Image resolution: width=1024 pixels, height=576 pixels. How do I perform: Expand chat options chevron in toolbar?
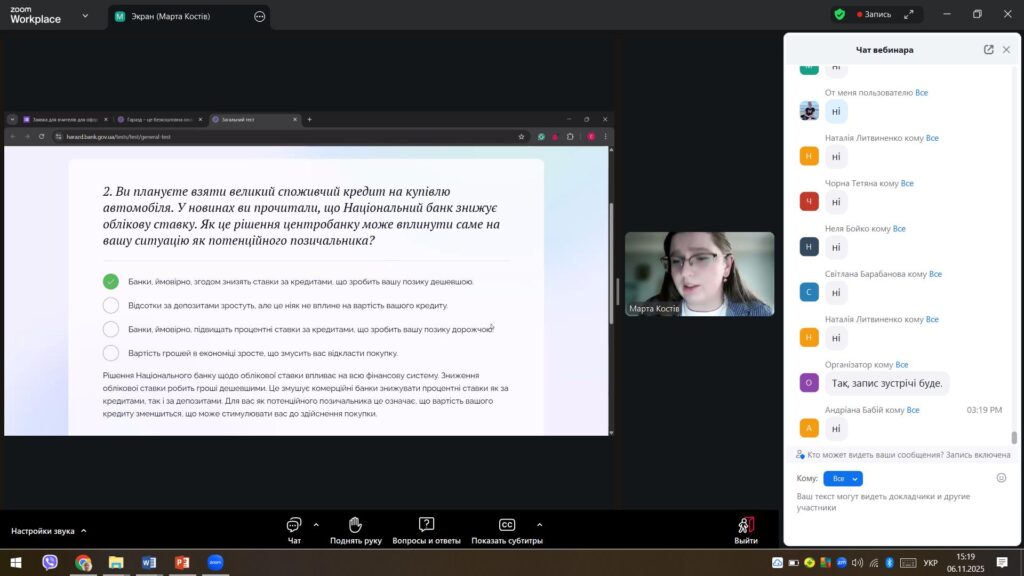(x=316, y=524)
